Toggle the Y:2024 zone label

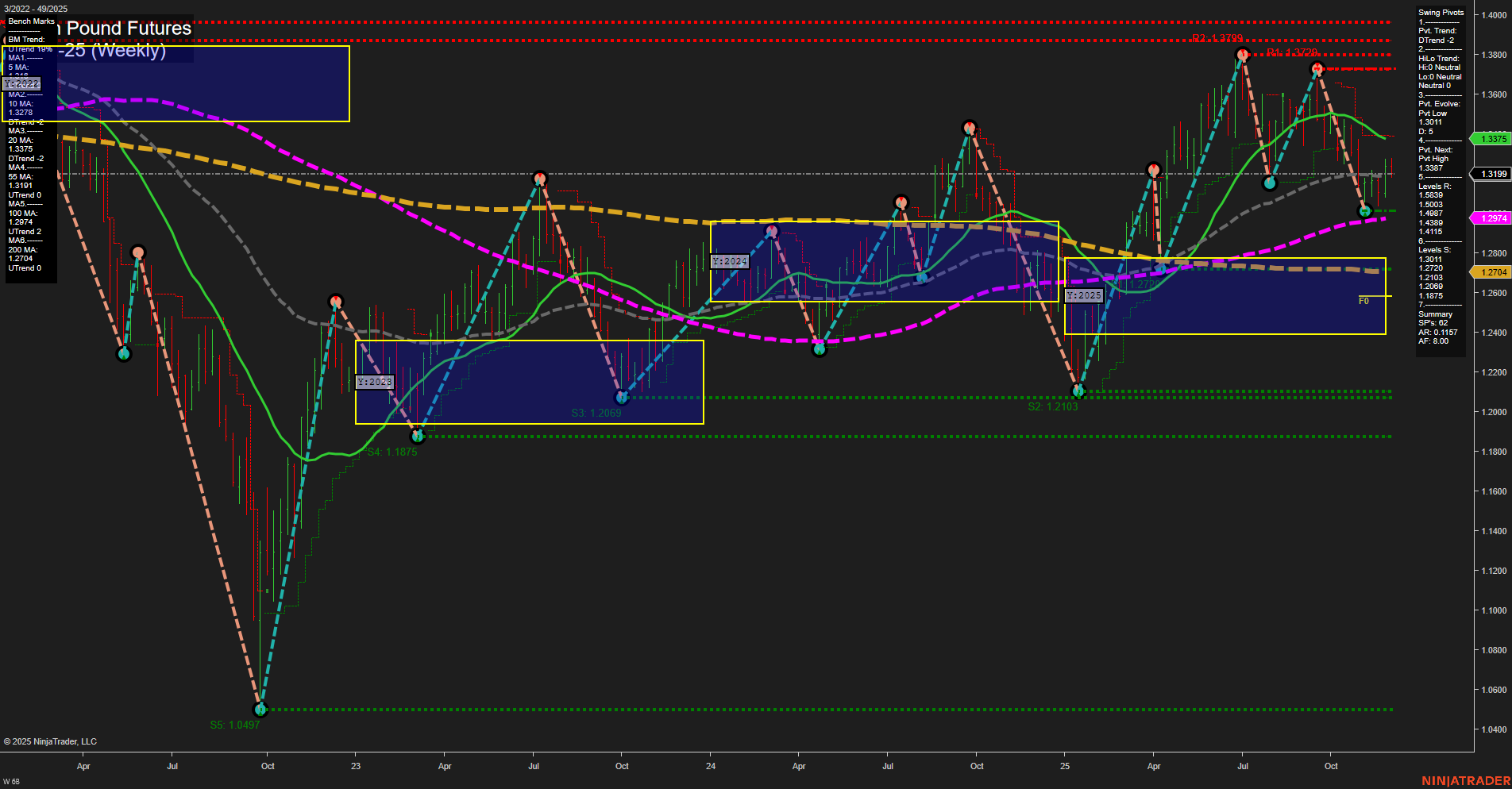click(x=729, y=260)
